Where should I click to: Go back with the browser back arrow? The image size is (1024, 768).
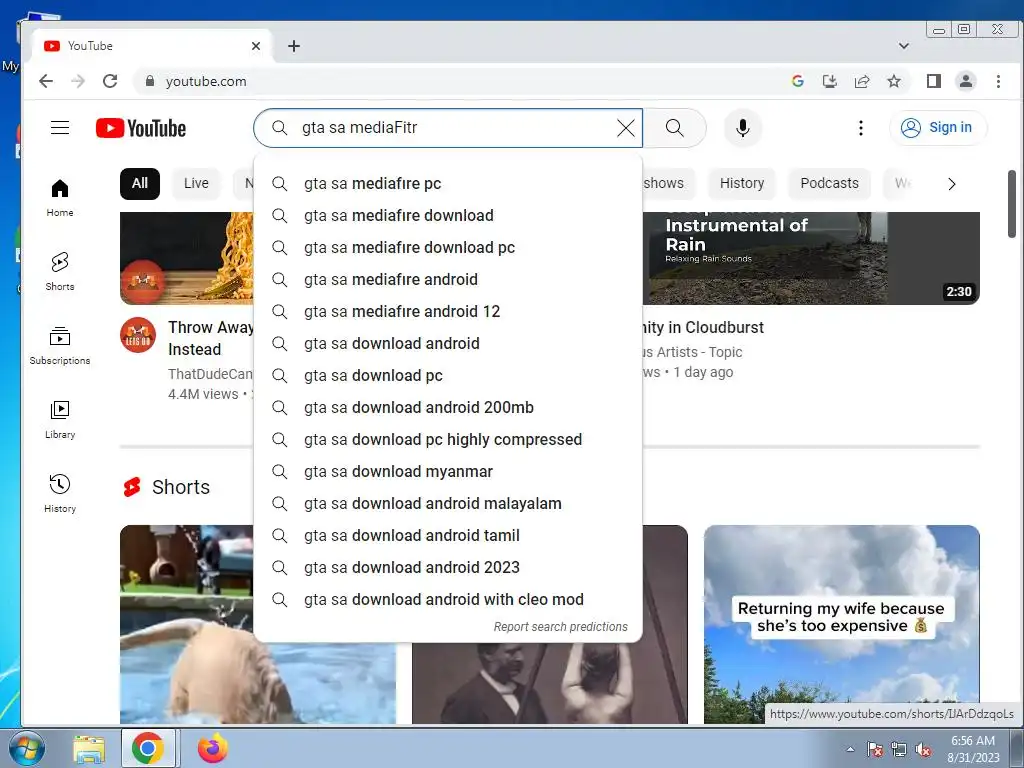coord(46,81)
